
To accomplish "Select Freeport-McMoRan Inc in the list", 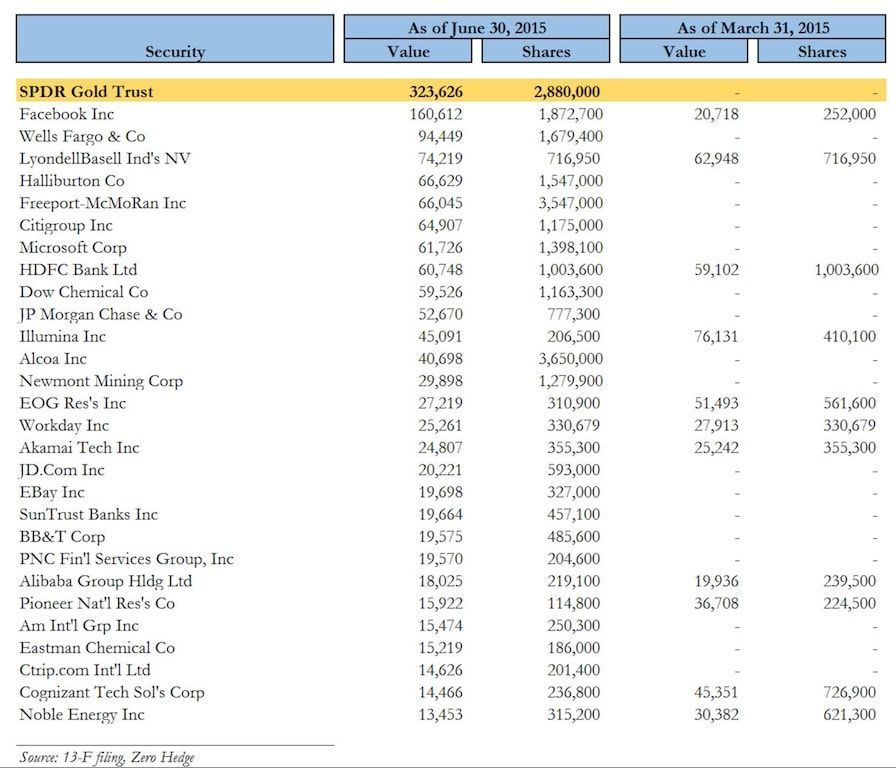I will (x=89, y=203).
